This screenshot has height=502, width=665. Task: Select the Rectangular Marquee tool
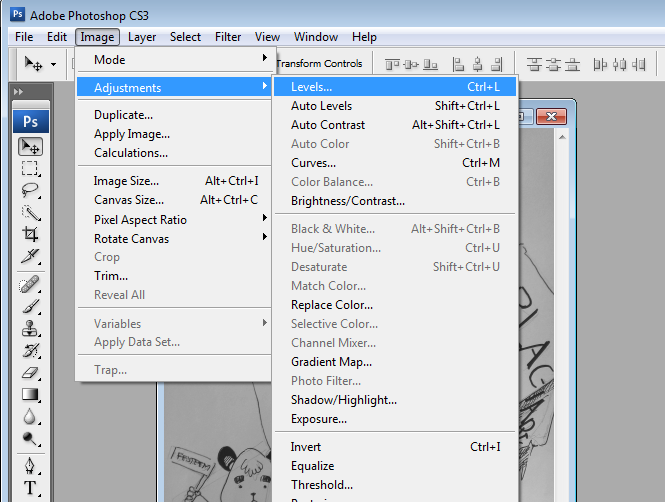pyautogui.click(x=30, y=168)
